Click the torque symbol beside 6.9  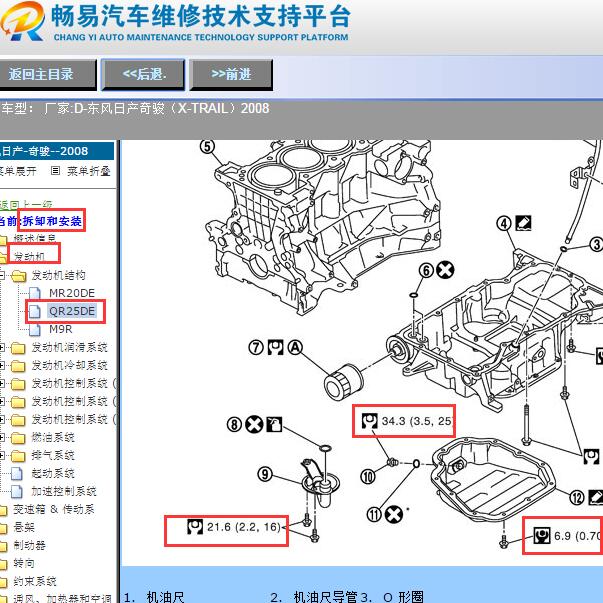pyautogui.click(x=542, y=535)
